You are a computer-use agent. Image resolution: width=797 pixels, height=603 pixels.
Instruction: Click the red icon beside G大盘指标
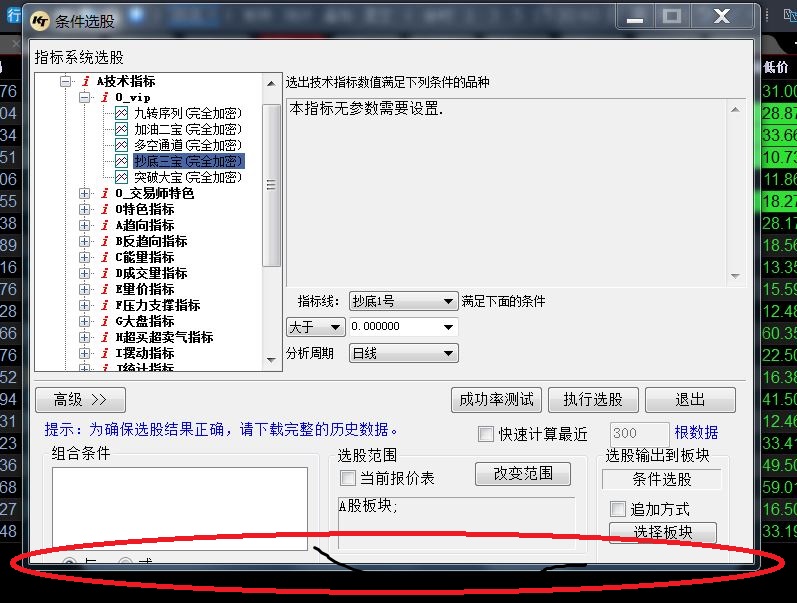(104, 321)
